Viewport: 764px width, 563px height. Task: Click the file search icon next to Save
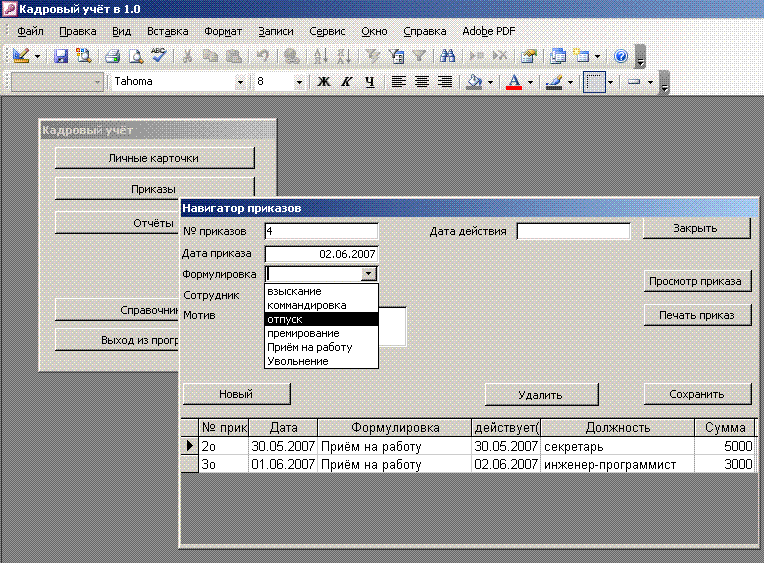pos(84,56)
